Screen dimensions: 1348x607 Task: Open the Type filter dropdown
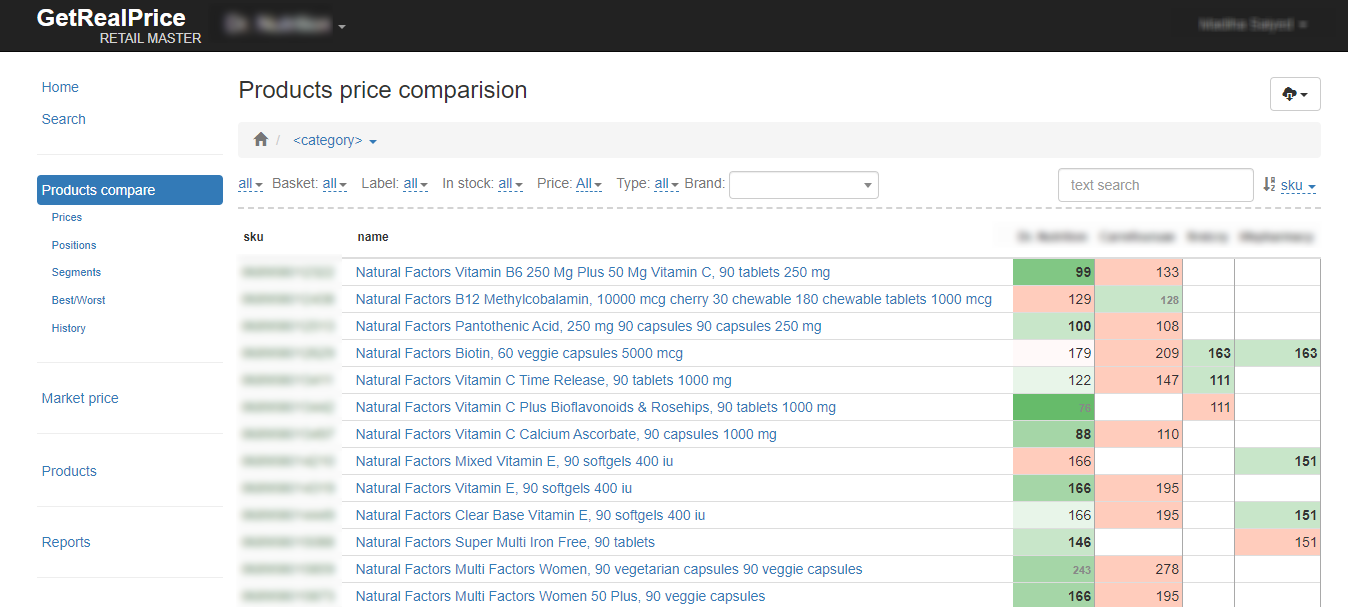[666, 184]
